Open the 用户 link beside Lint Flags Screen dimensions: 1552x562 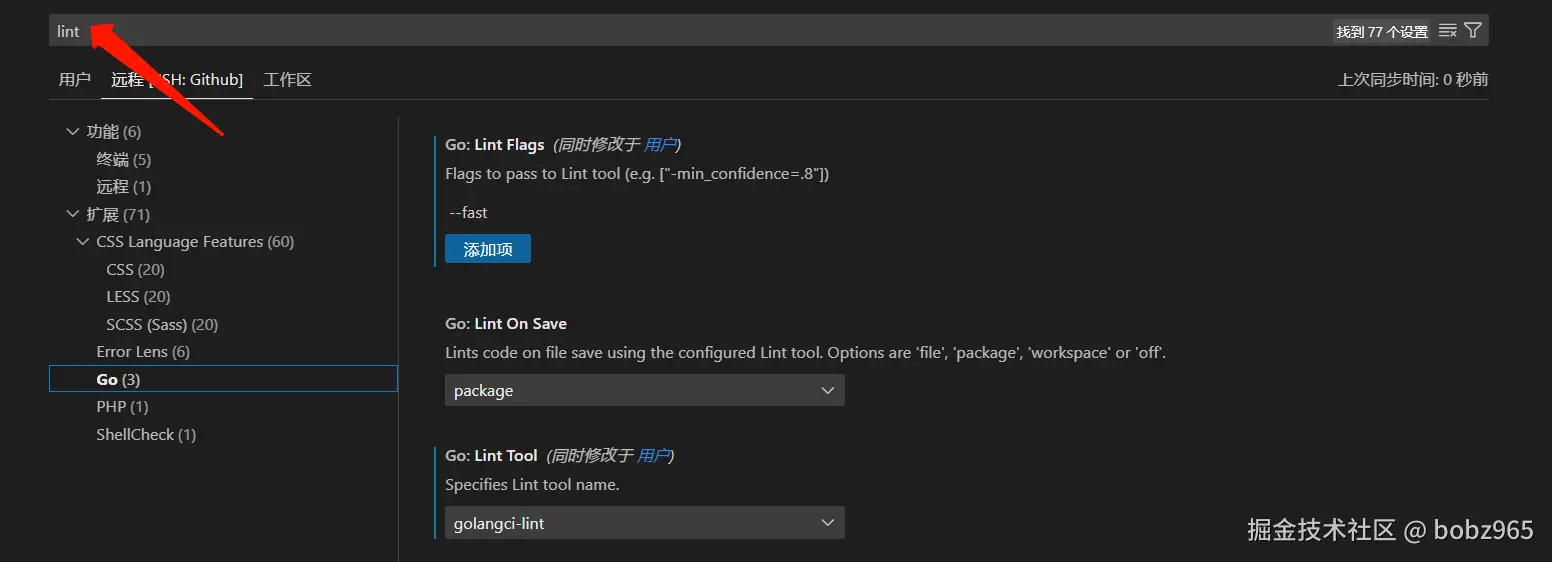(659, 145)
